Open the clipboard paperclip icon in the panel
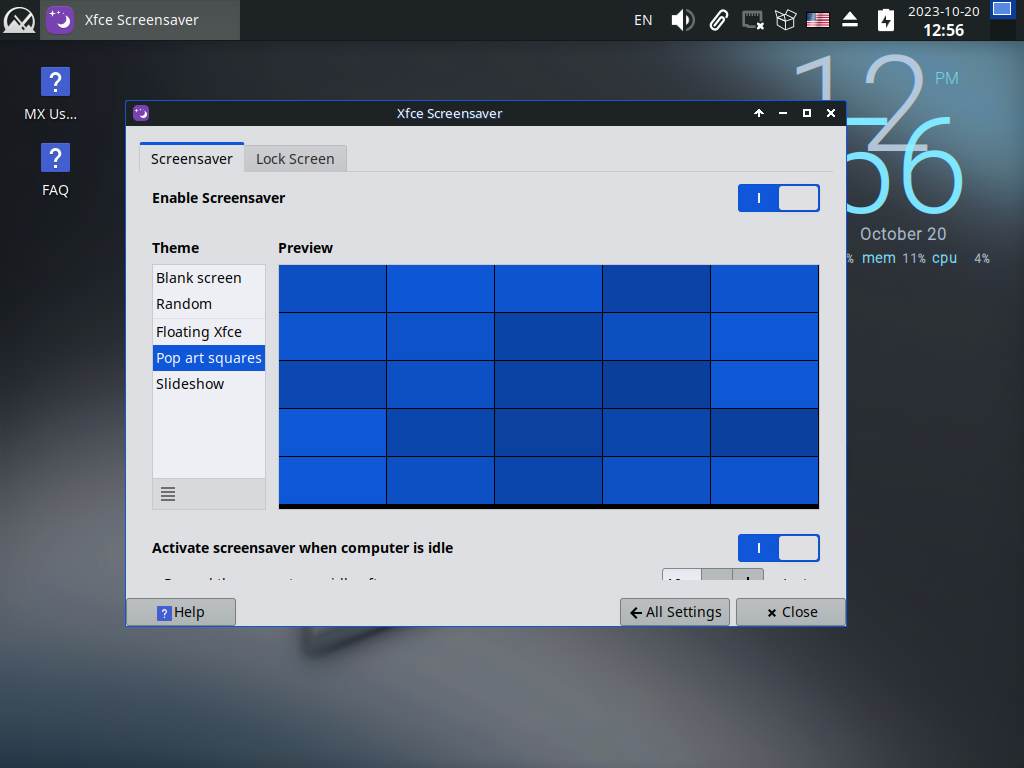 (x=718, y=20)
